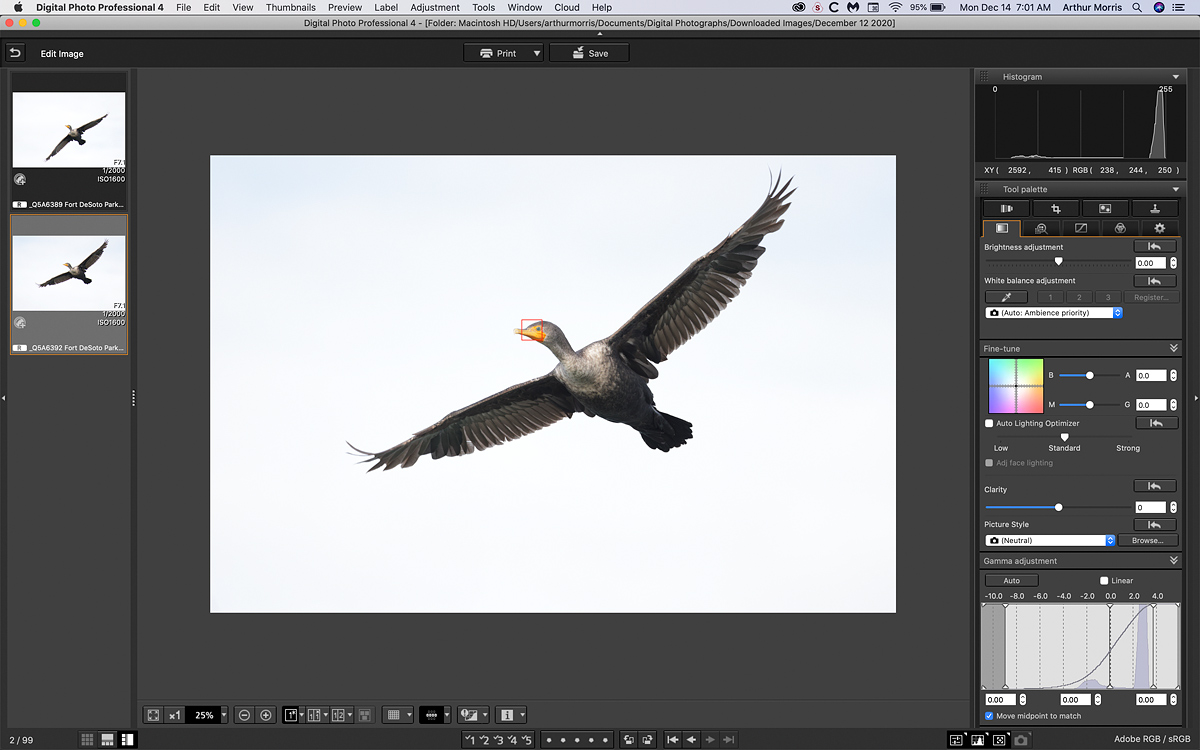Reset the Brightness adjustment with undo button
This screenshot has width=1200, height=750.
point(1154,246)
